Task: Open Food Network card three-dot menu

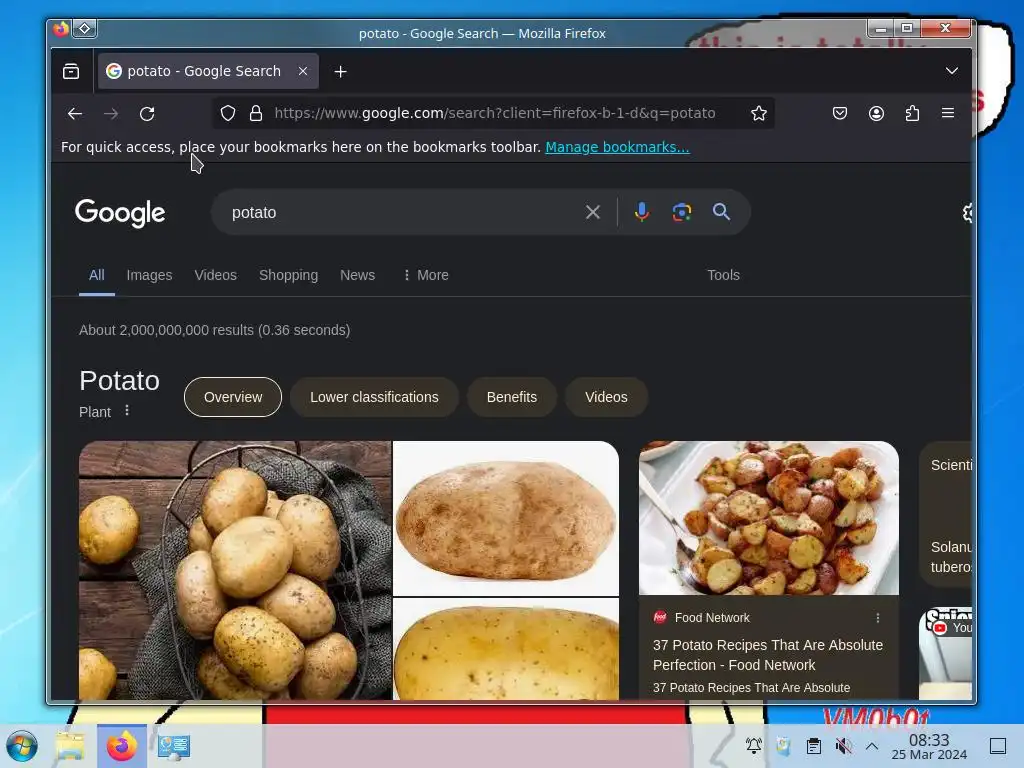Action: coord(878,618)
